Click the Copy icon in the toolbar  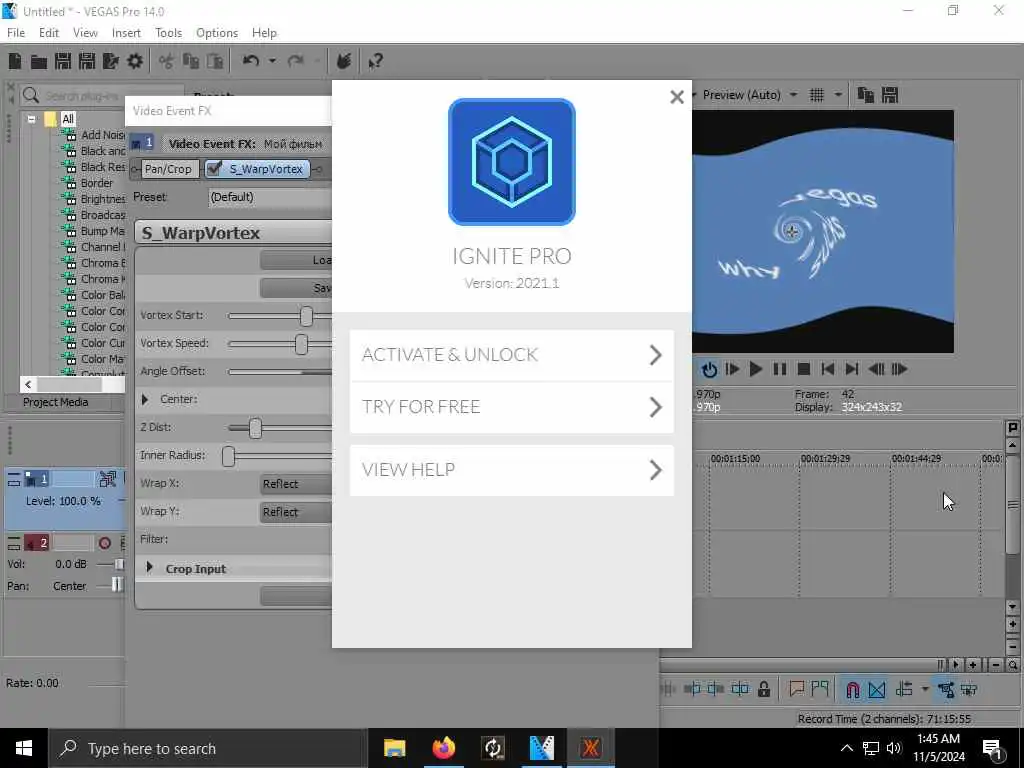pyautogui.click(x=191, y=61)
